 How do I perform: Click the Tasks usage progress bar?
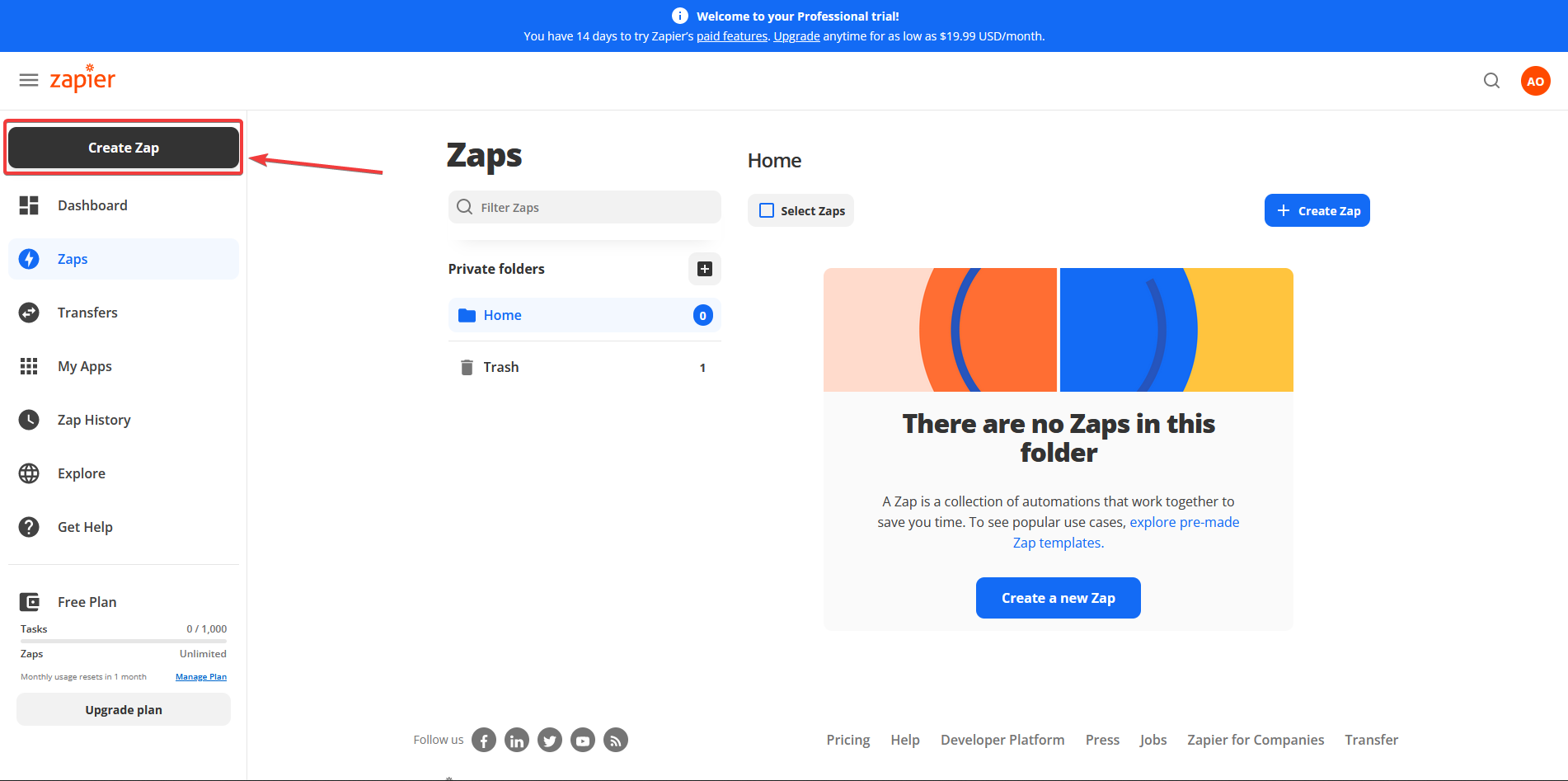124,641
